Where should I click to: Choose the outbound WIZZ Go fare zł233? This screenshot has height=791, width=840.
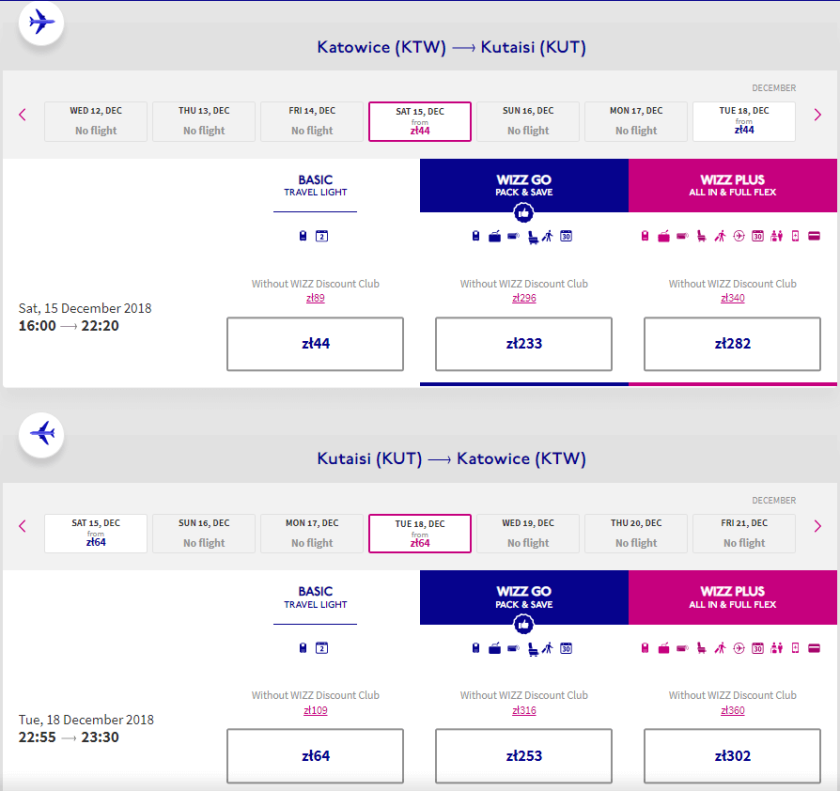(523, 344)
